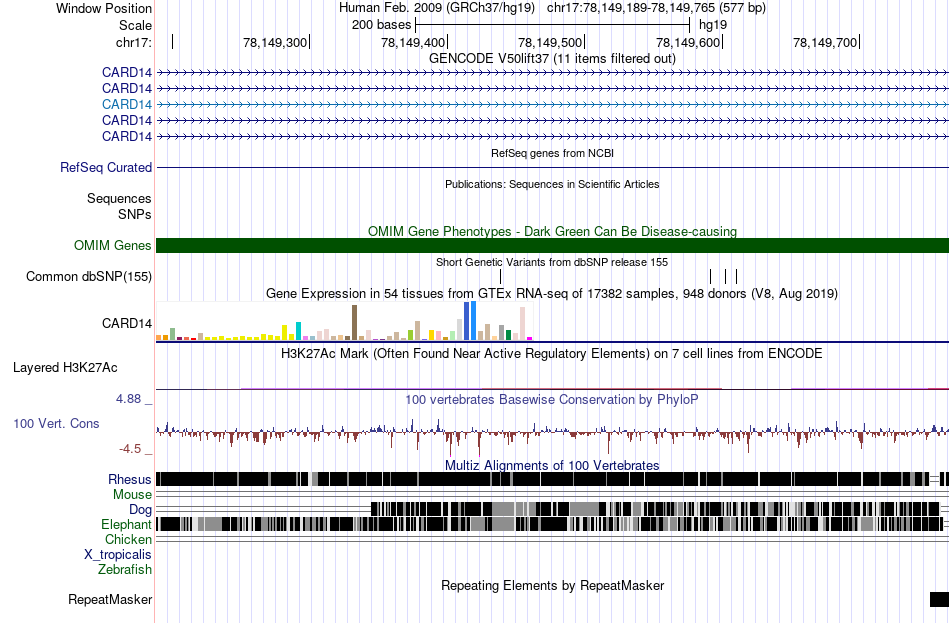Open the Common dbSNP(155) track label
Screen dimensions: 950x623
[x=88, y=276]
